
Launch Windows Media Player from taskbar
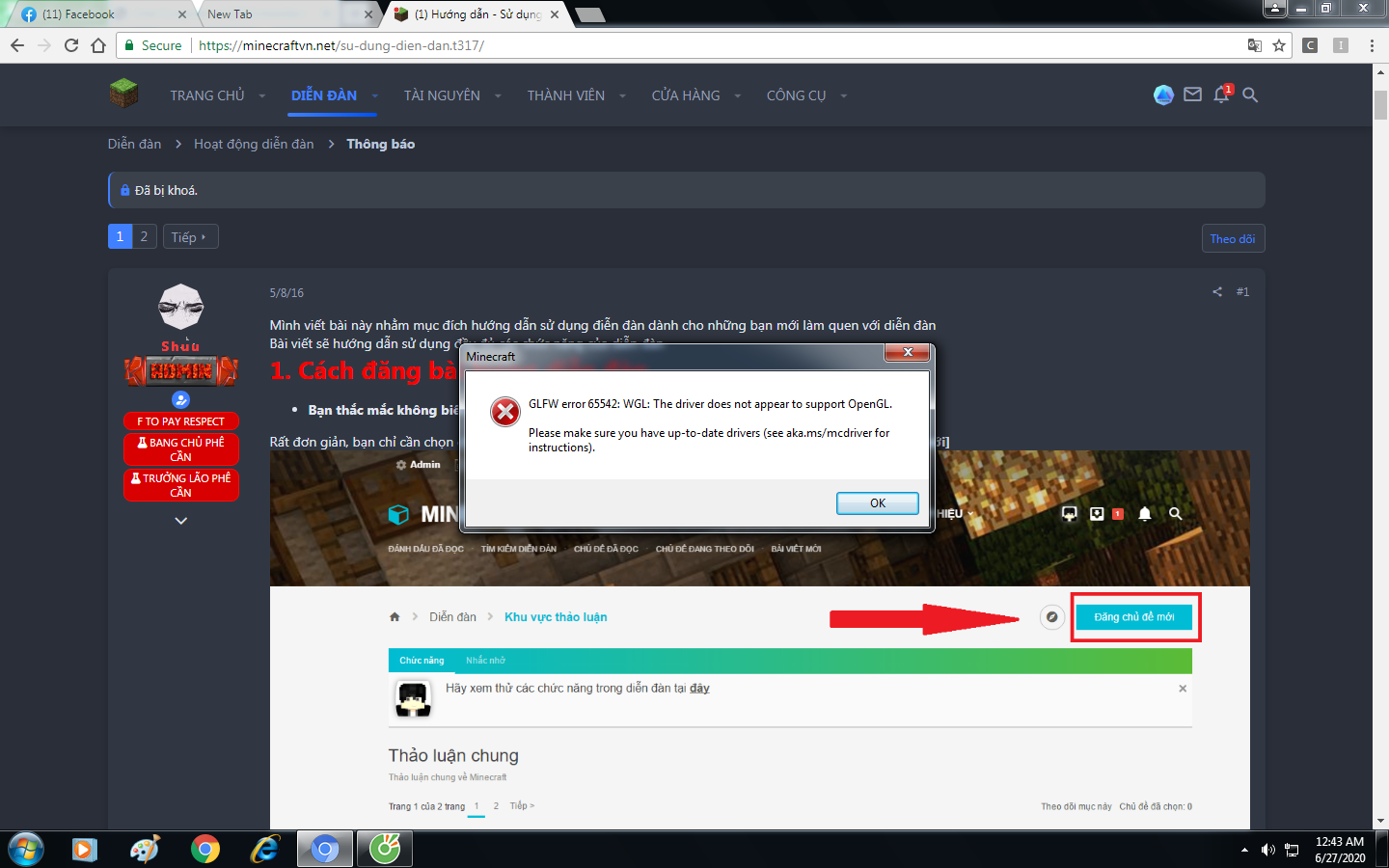coord(85,850)
